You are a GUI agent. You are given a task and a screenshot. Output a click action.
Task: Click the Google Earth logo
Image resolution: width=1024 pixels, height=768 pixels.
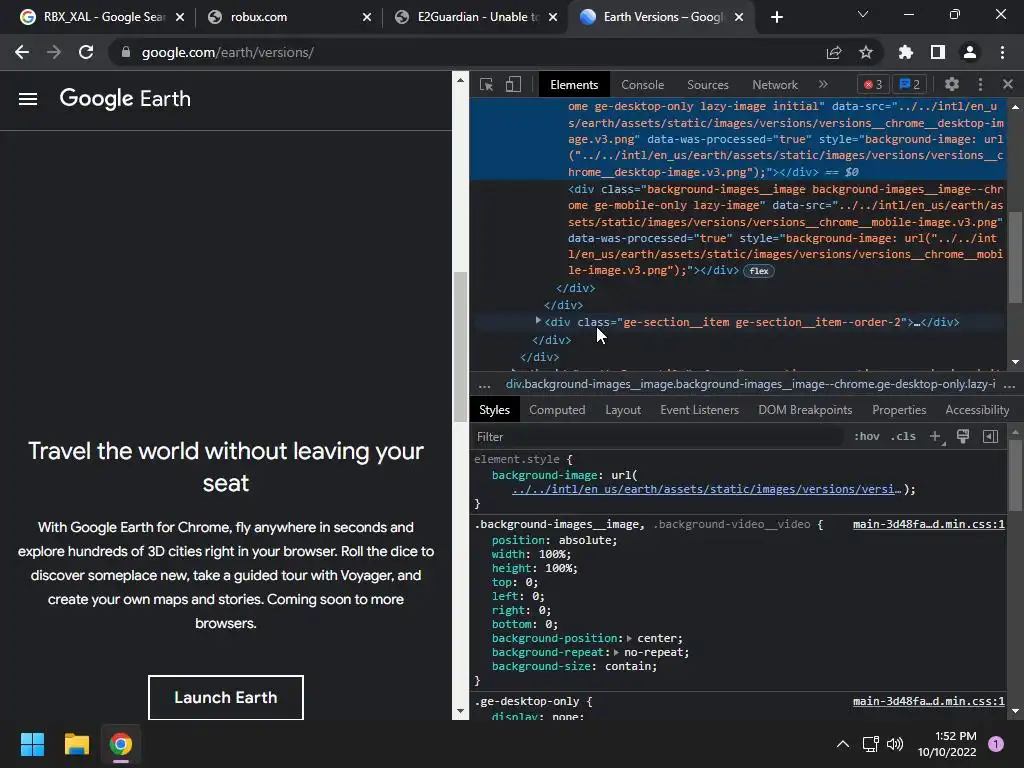[125, 99]
